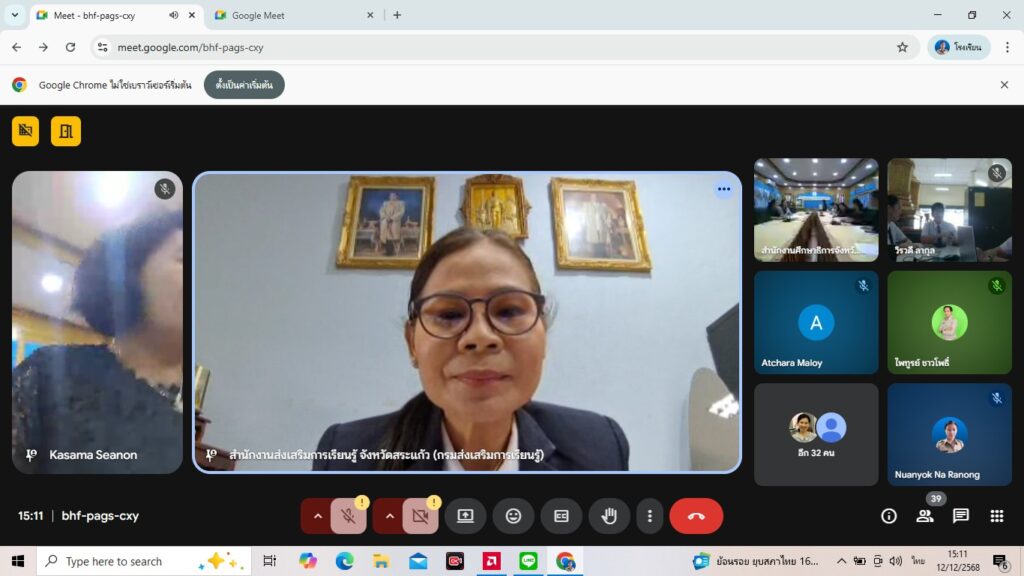
Task: Expand audio settings arrow beside microphone
Action: 318,516
